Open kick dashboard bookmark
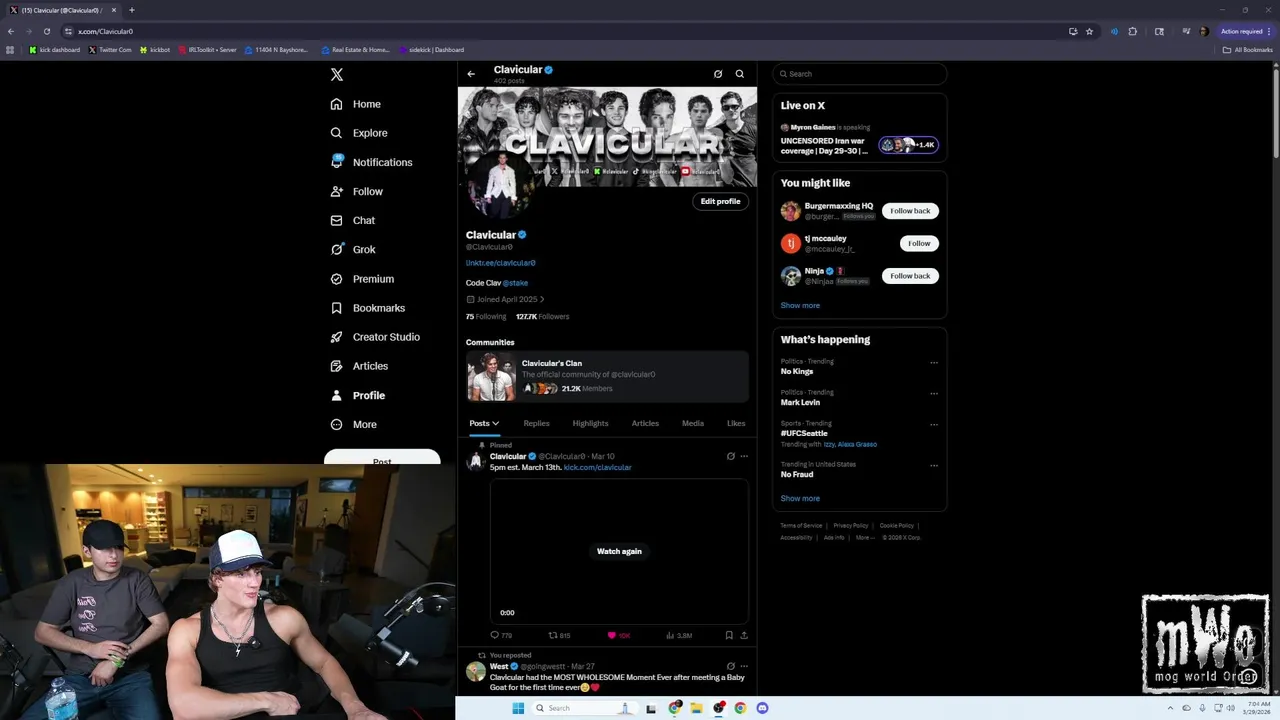 click(54, 50)
